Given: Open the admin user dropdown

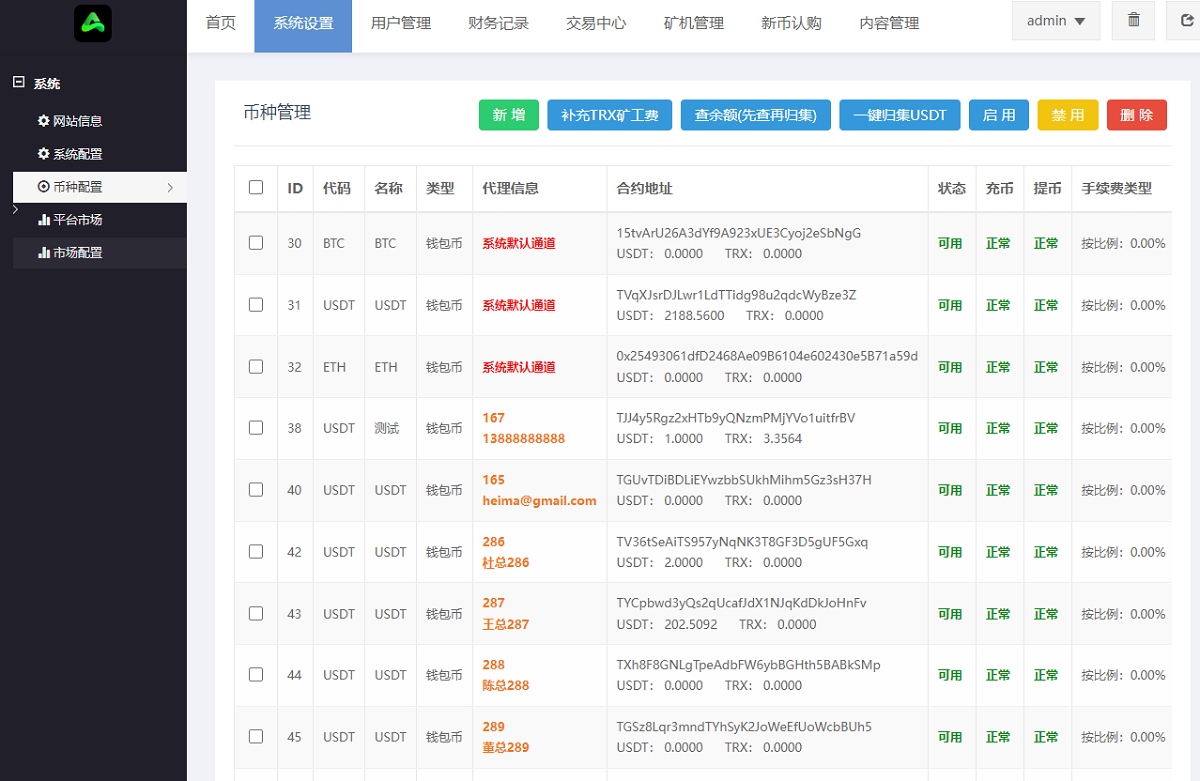Looking at the screenshot, I should tap(1056, 21).
